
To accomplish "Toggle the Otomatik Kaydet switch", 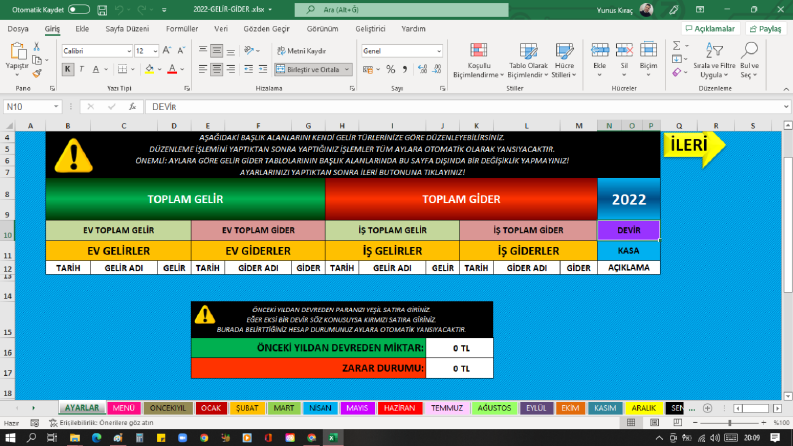I will coord(78,10).
